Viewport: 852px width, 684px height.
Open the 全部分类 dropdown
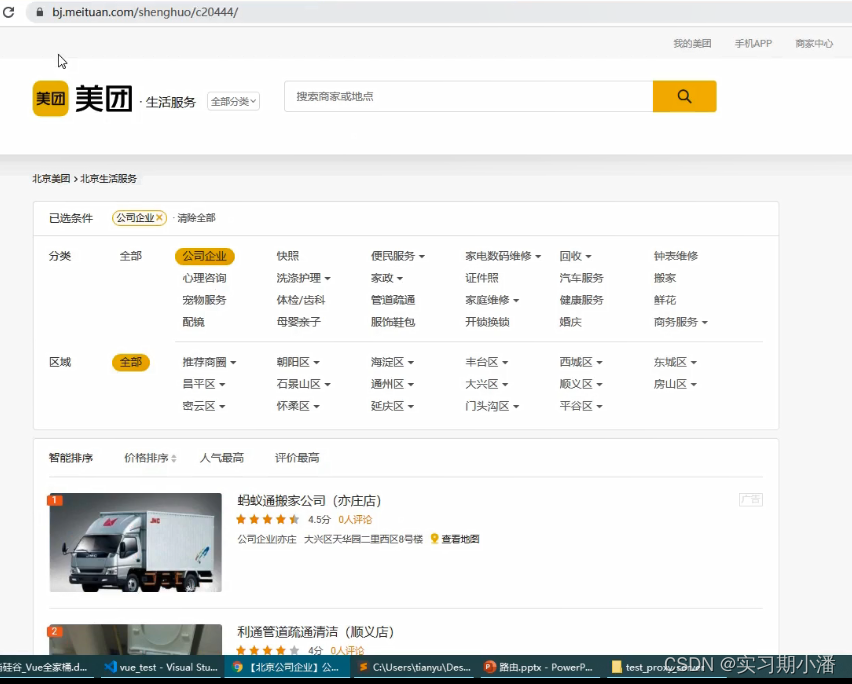(x=233, y=102)
